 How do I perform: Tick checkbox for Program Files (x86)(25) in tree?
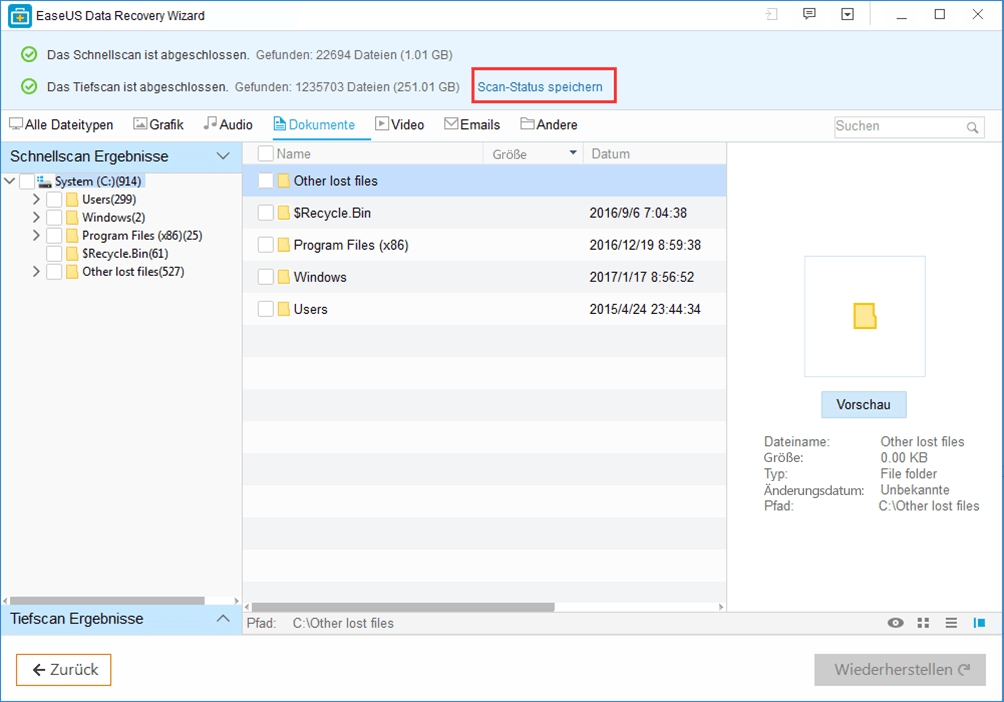click(54, 235)
